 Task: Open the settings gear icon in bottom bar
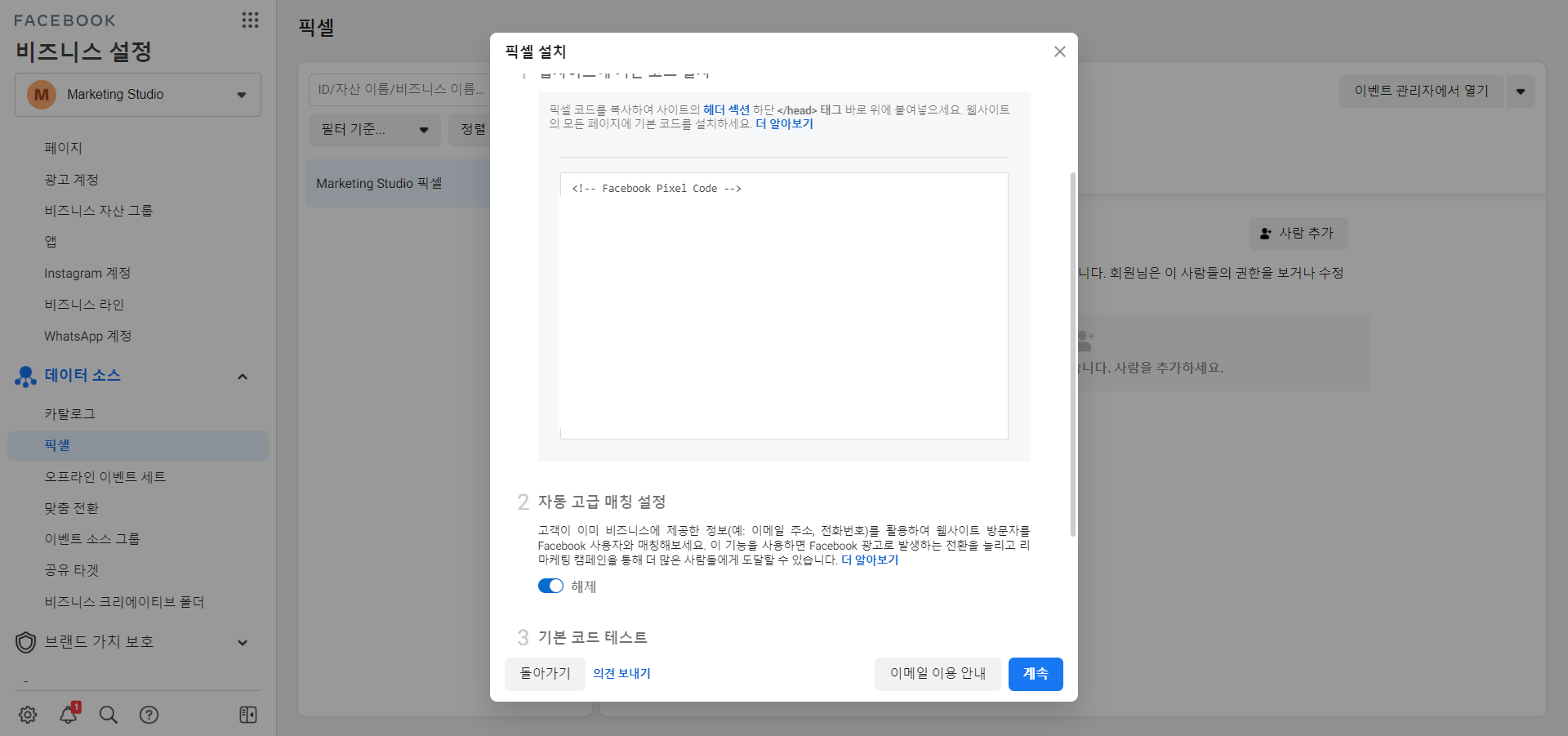[x=28, y=715]
